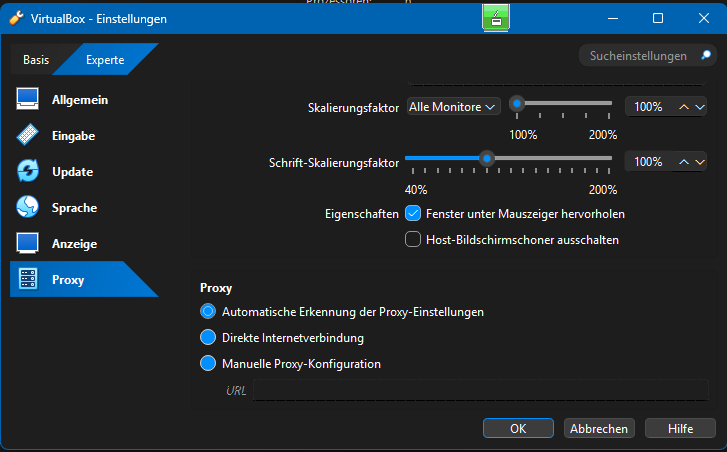Open help with the Hilfe button
Image resolution: width=727 pixels, height=452 pixels.
[x=680, y=428]
